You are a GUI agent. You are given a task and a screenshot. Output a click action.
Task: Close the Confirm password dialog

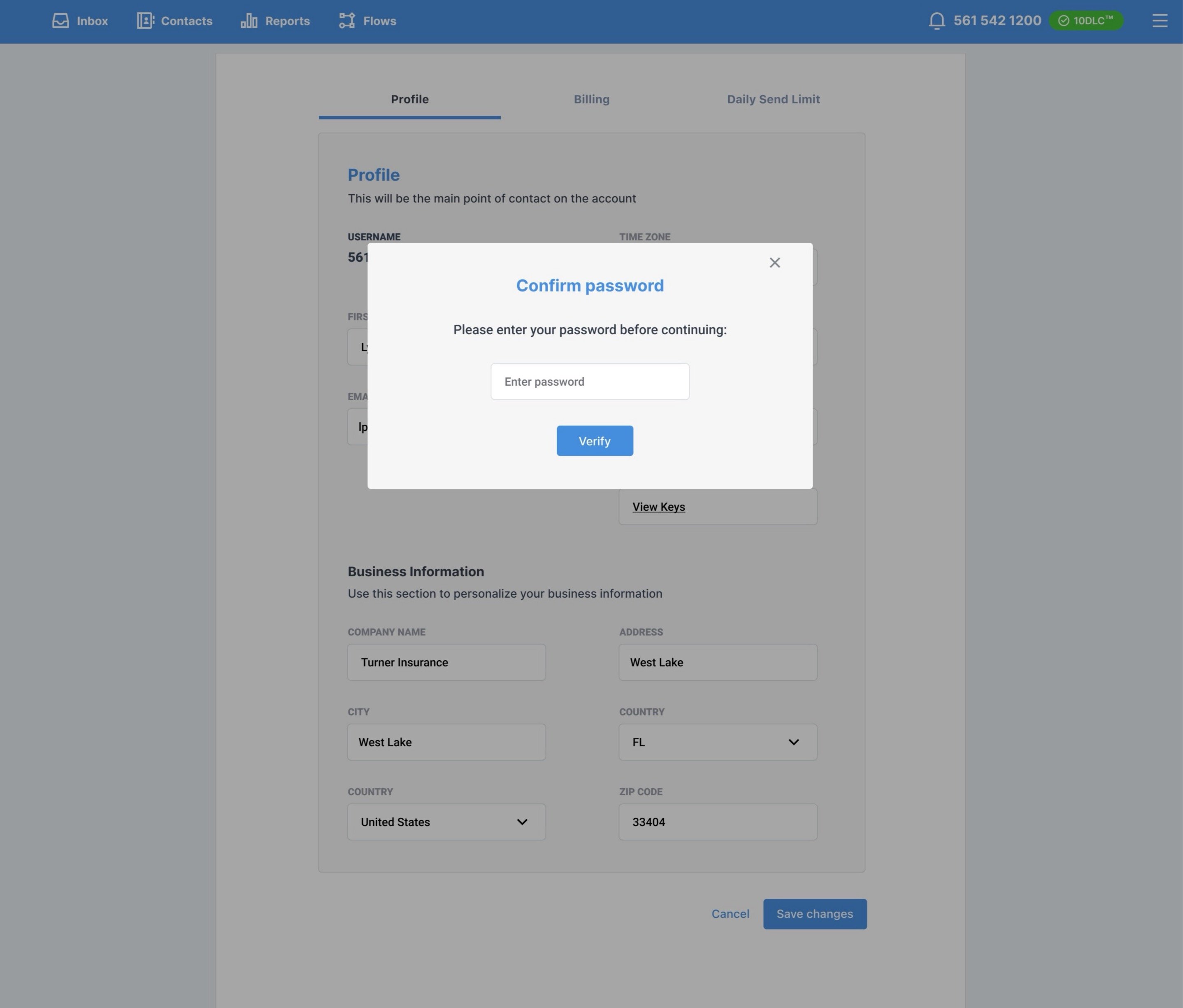click(x=774, y=263)
